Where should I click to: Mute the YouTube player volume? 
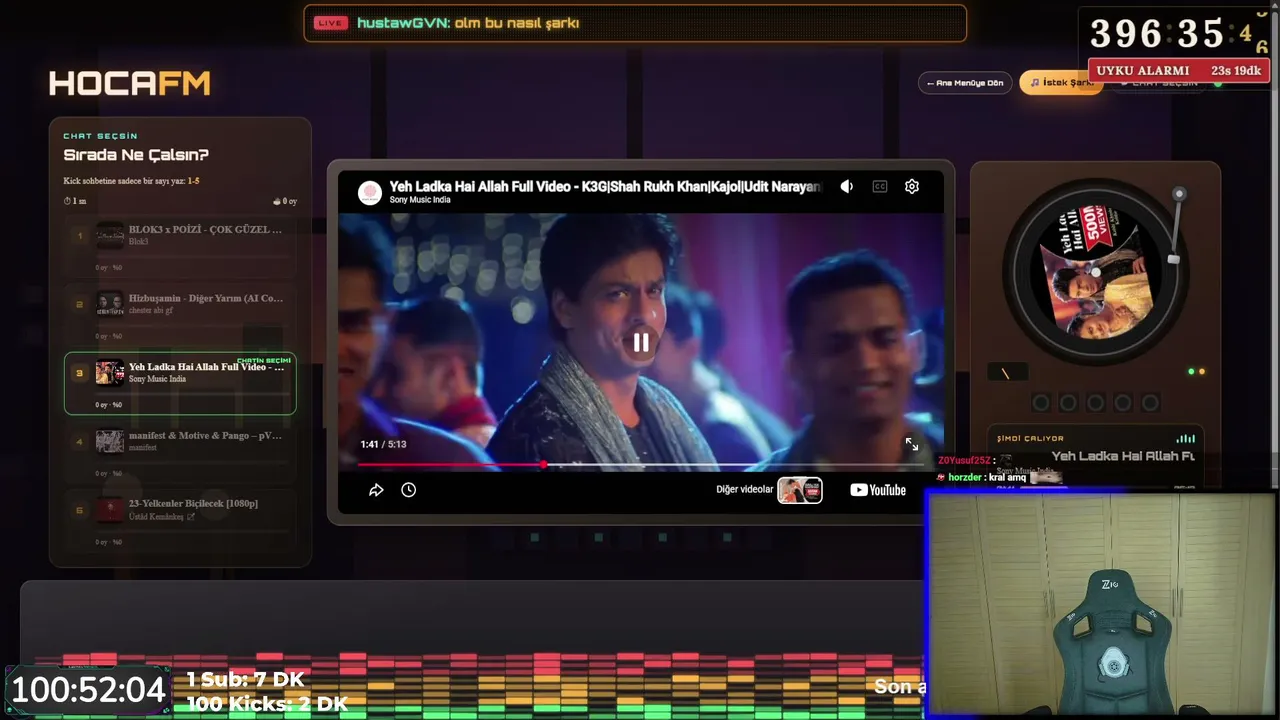(847, 186)
